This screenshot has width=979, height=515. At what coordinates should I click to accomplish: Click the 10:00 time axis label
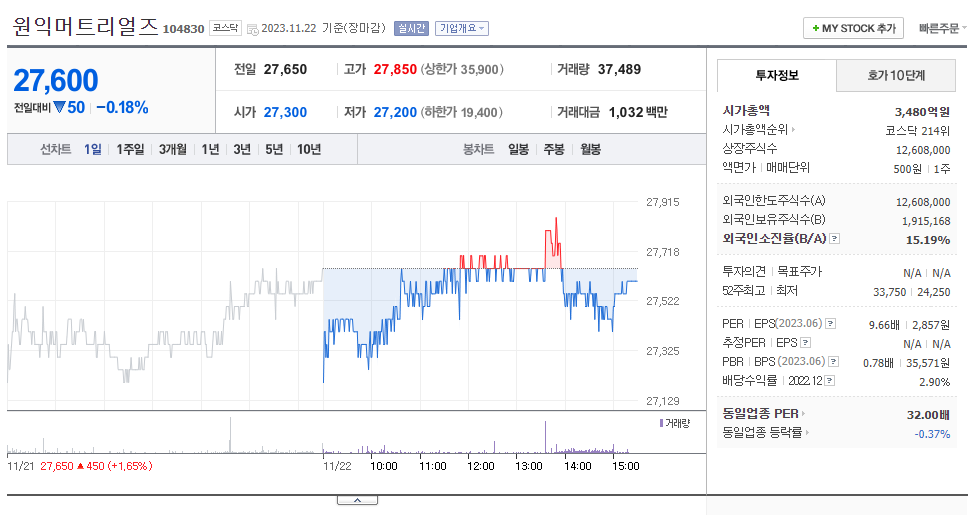click(383, 466)
